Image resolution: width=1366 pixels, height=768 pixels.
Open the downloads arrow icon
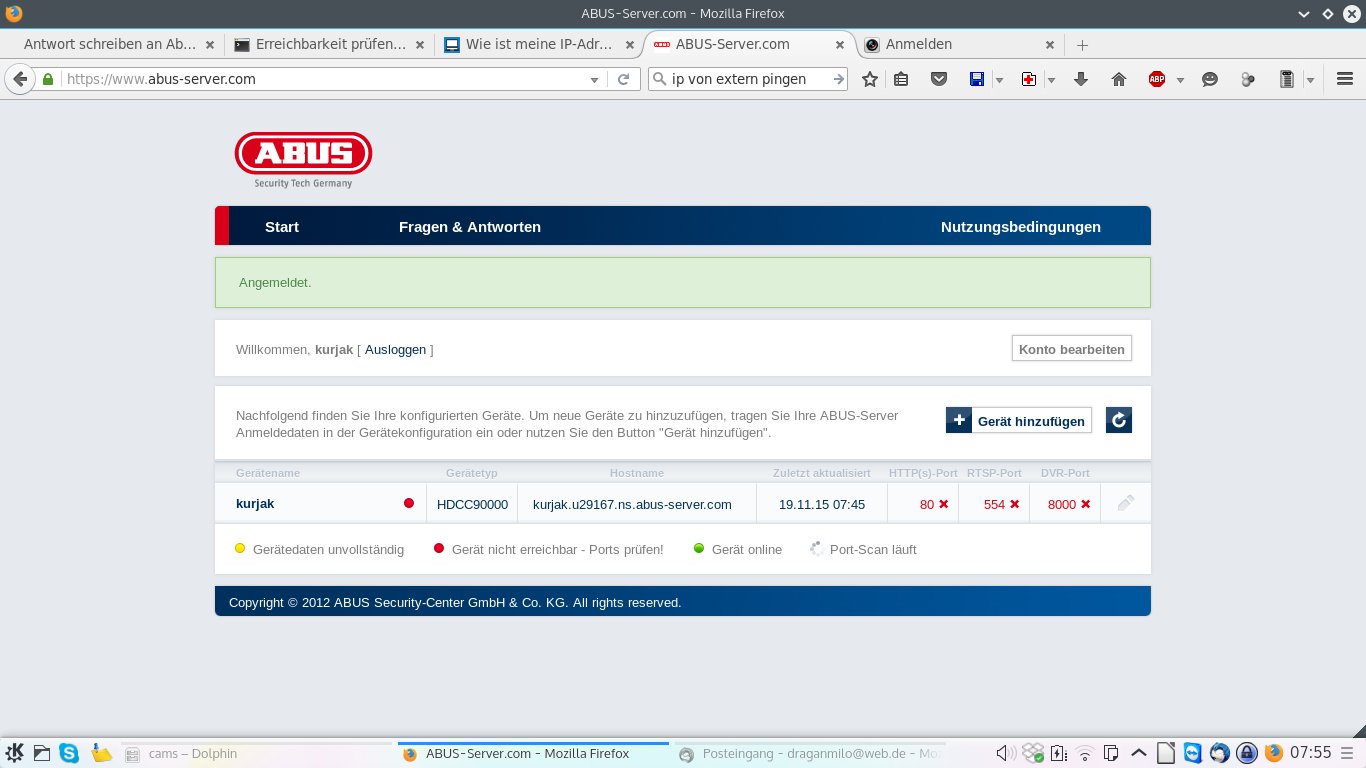[x=1080, y=79]
